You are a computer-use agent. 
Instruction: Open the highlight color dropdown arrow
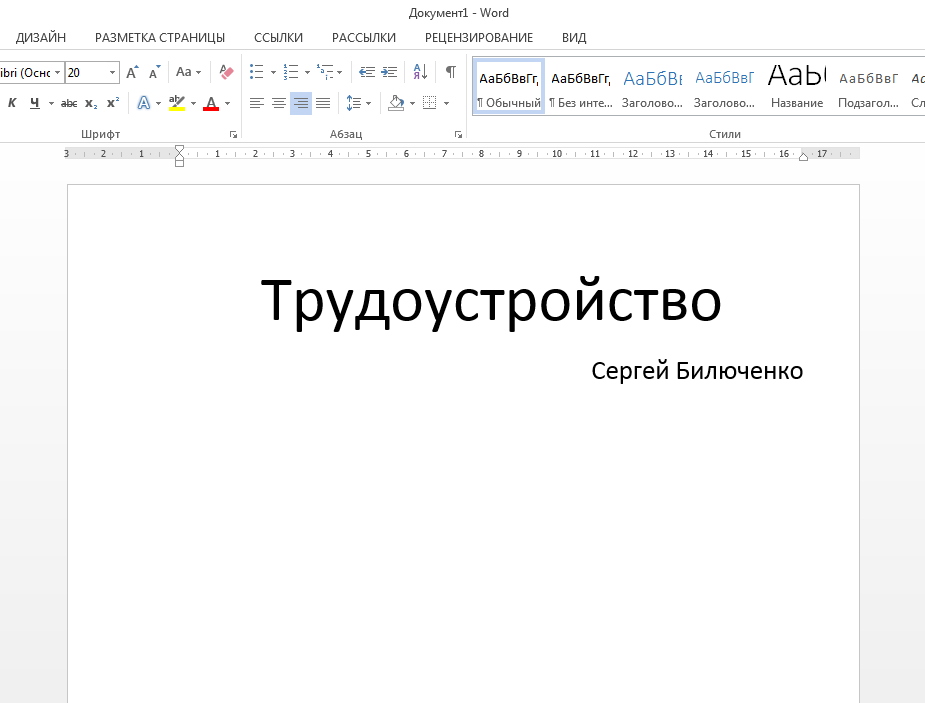[x=192, y=102]
